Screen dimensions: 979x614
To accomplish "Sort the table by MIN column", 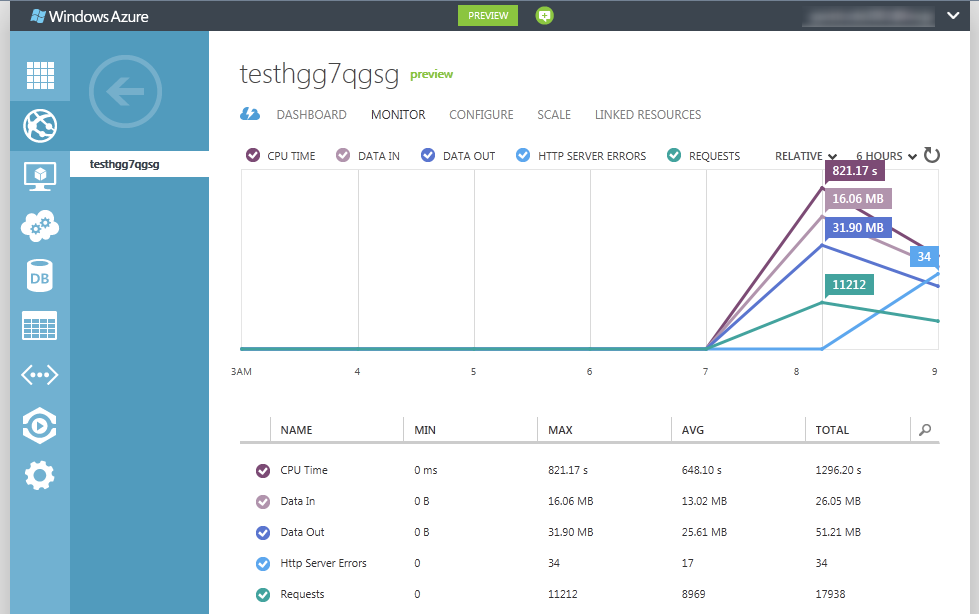I will [x=425, y=430].
